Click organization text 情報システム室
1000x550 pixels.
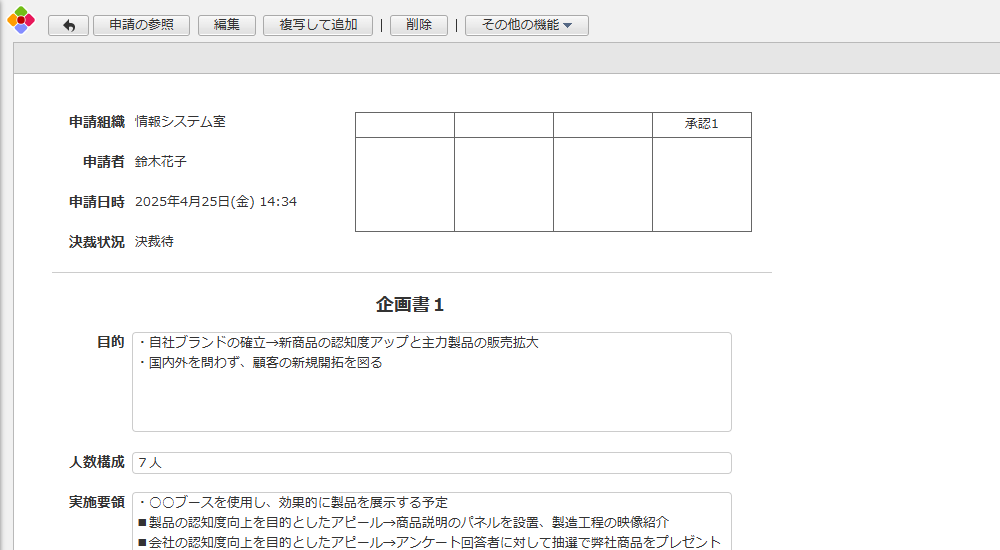coord(180,121)
